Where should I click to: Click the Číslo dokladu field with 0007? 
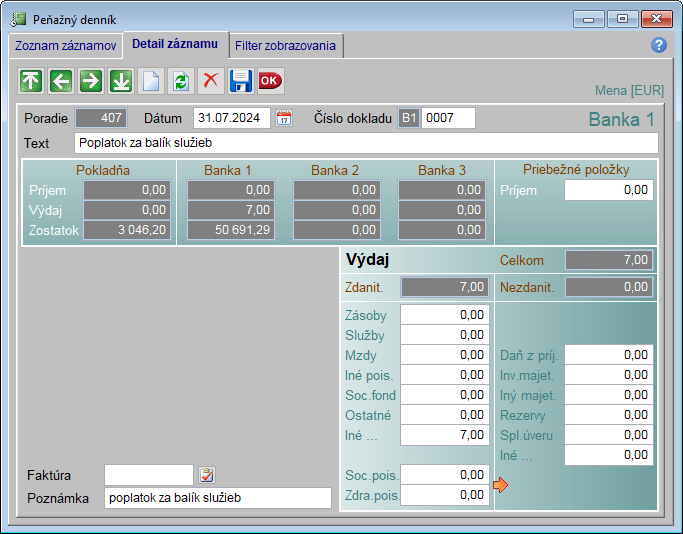click(x=448, y=118)
